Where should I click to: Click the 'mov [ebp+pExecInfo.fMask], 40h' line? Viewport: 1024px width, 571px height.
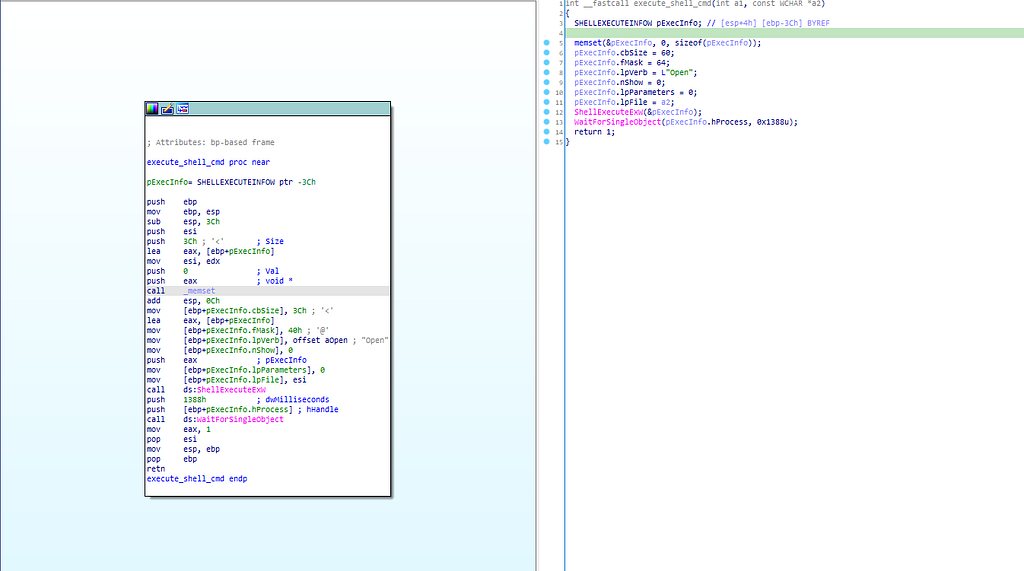[x=238, y=331]
